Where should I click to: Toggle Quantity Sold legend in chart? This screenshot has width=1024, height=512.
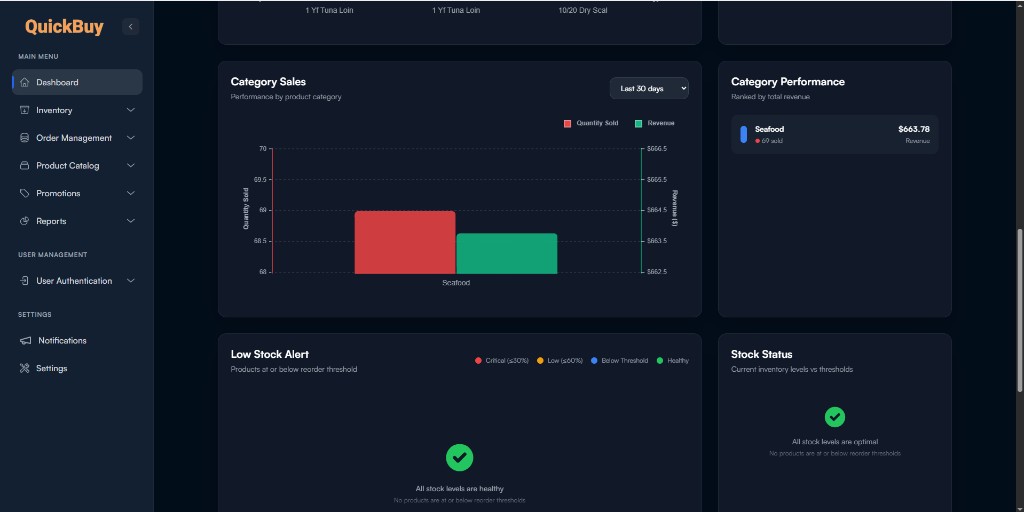(x=591, y=123)
